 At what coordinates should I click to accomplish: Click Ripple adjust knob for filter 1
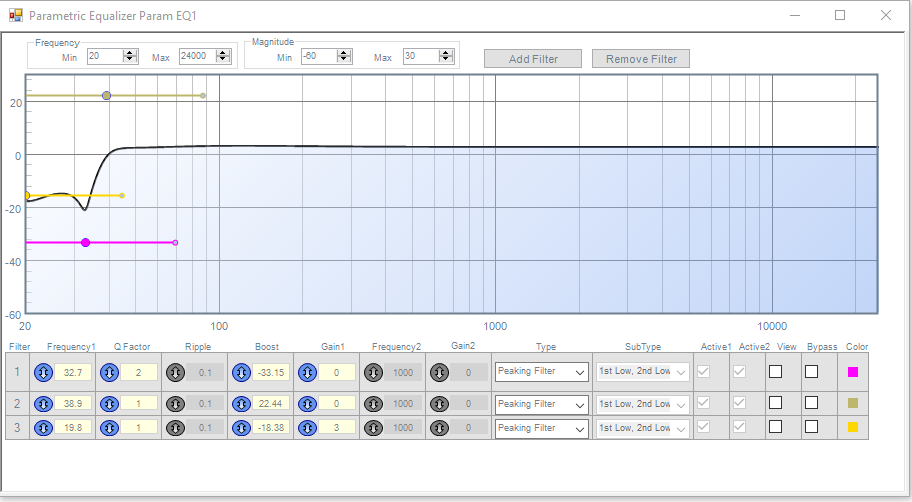175,372
